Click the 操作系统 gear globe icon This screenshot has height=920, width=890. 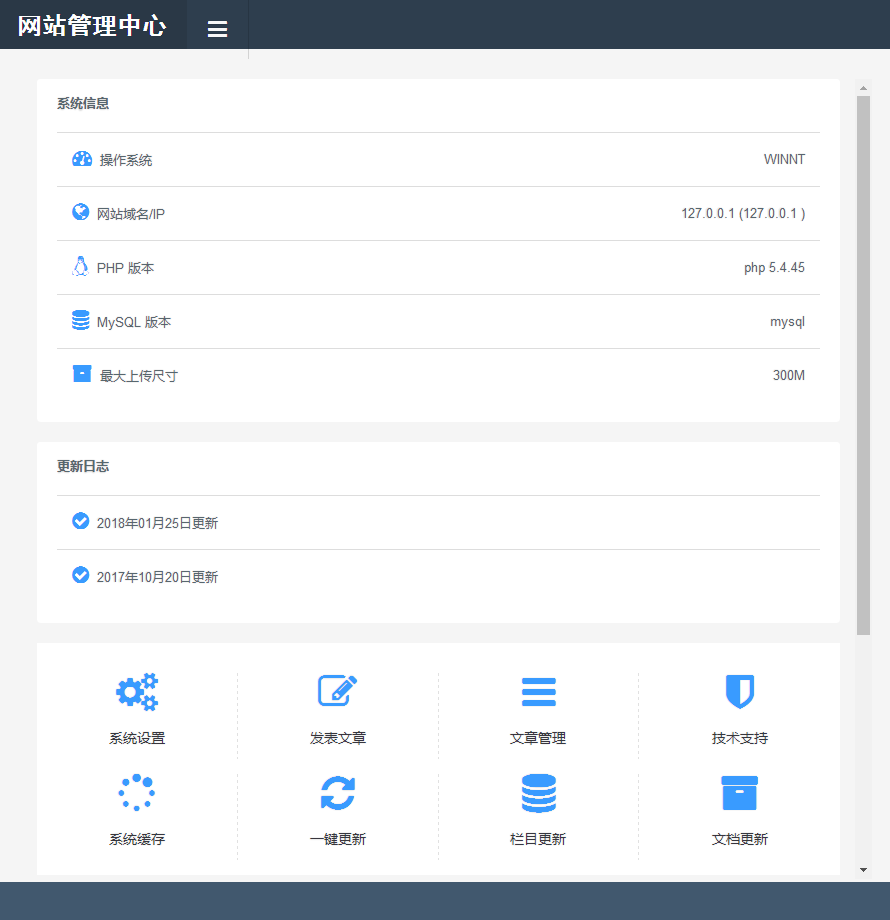pyautogui.click(x=81, y=157)
